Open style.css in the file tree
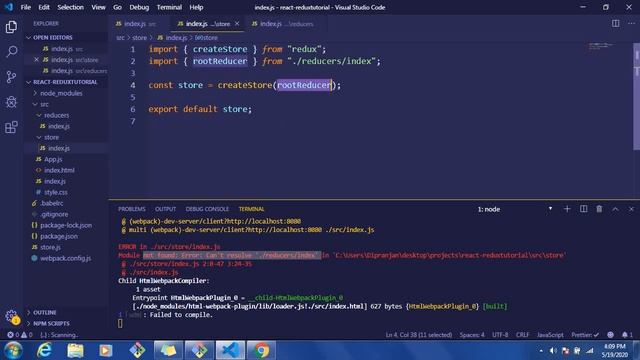This screenshot has width=640, height=360. pos(56,192)
